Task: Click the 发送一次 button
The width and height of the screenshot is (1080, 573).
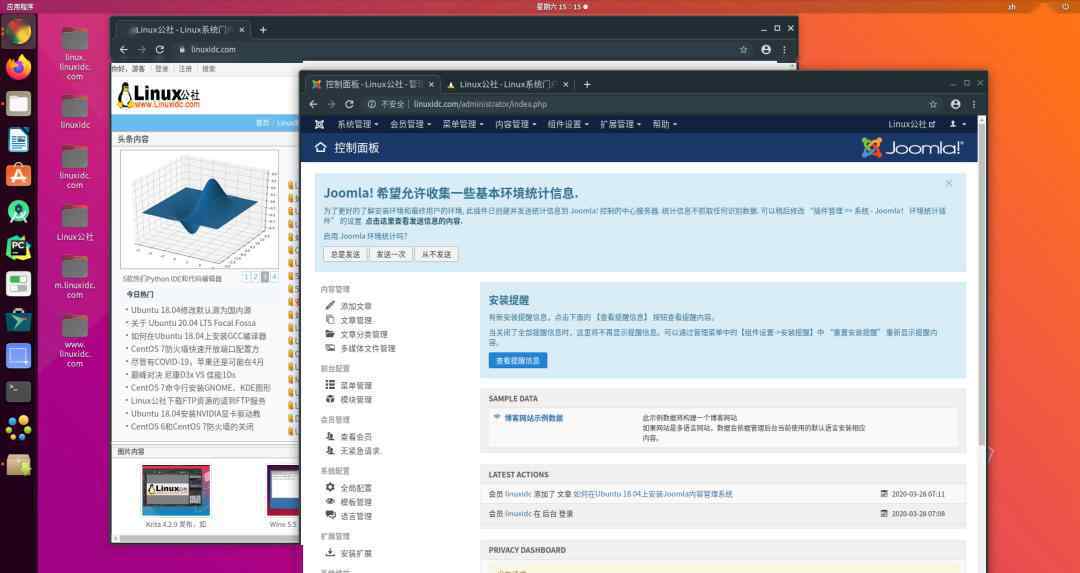Action: [x=391, y=254]
